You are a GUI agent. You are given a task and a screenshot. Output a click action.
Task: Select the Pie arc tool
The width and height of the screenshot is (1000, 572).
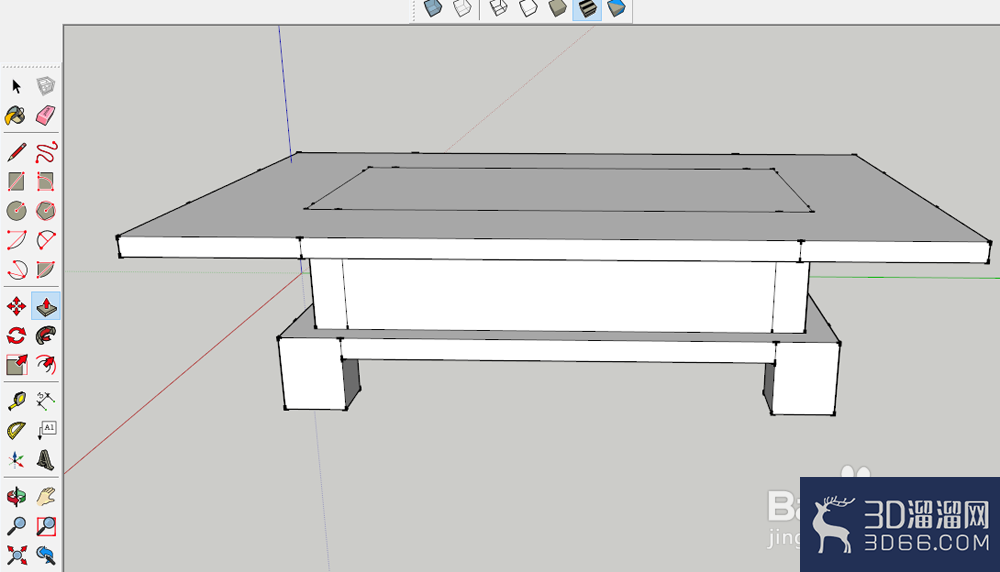pos(46,269)
